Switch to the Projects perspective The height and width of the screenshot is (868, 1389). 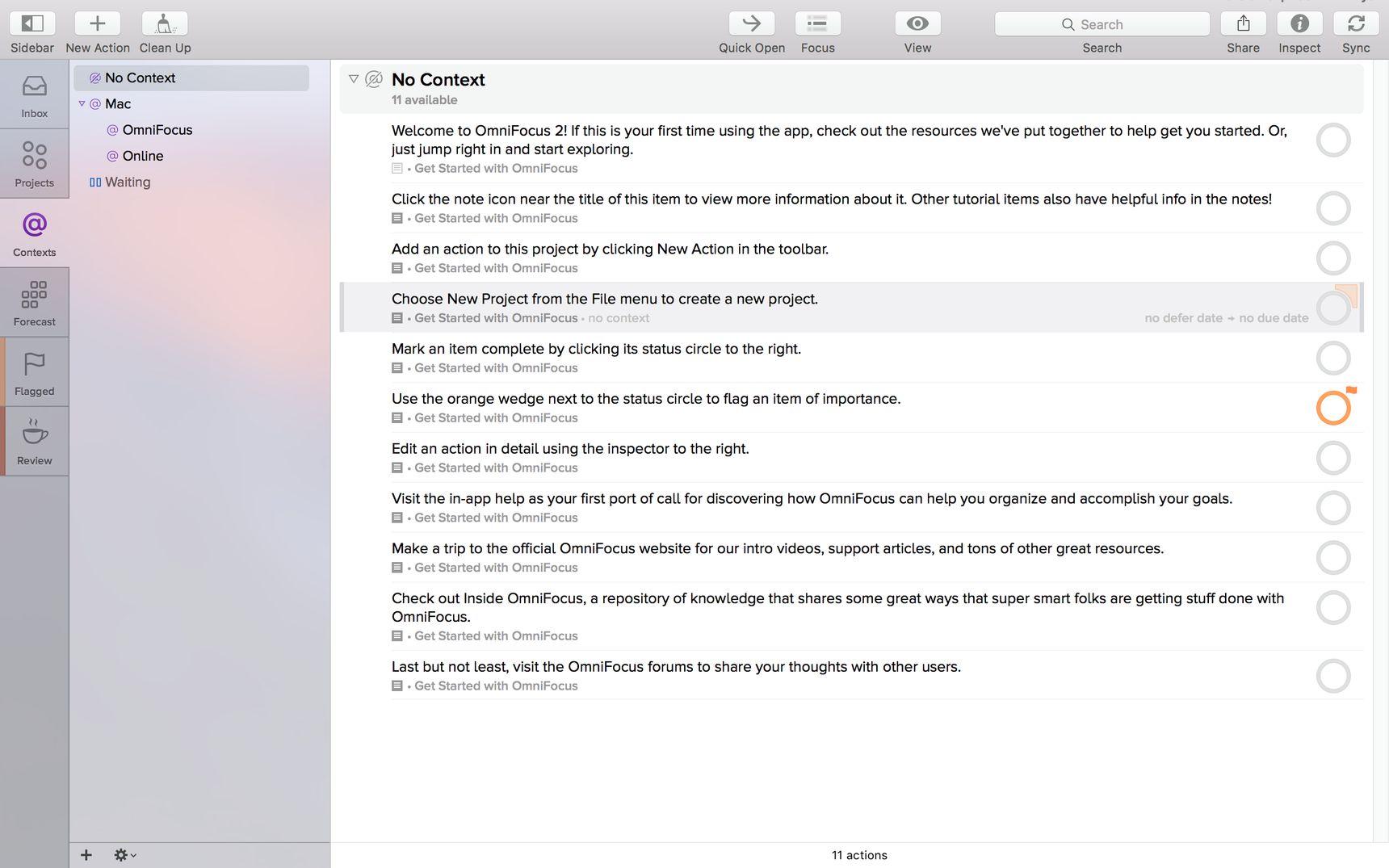tap(34, 164)
